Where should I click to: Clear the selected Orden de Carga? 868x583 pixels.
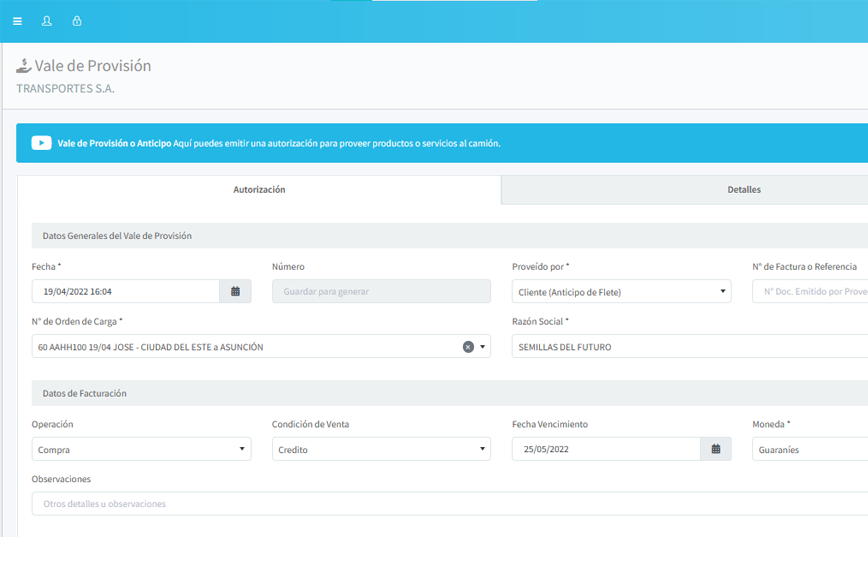468,347
